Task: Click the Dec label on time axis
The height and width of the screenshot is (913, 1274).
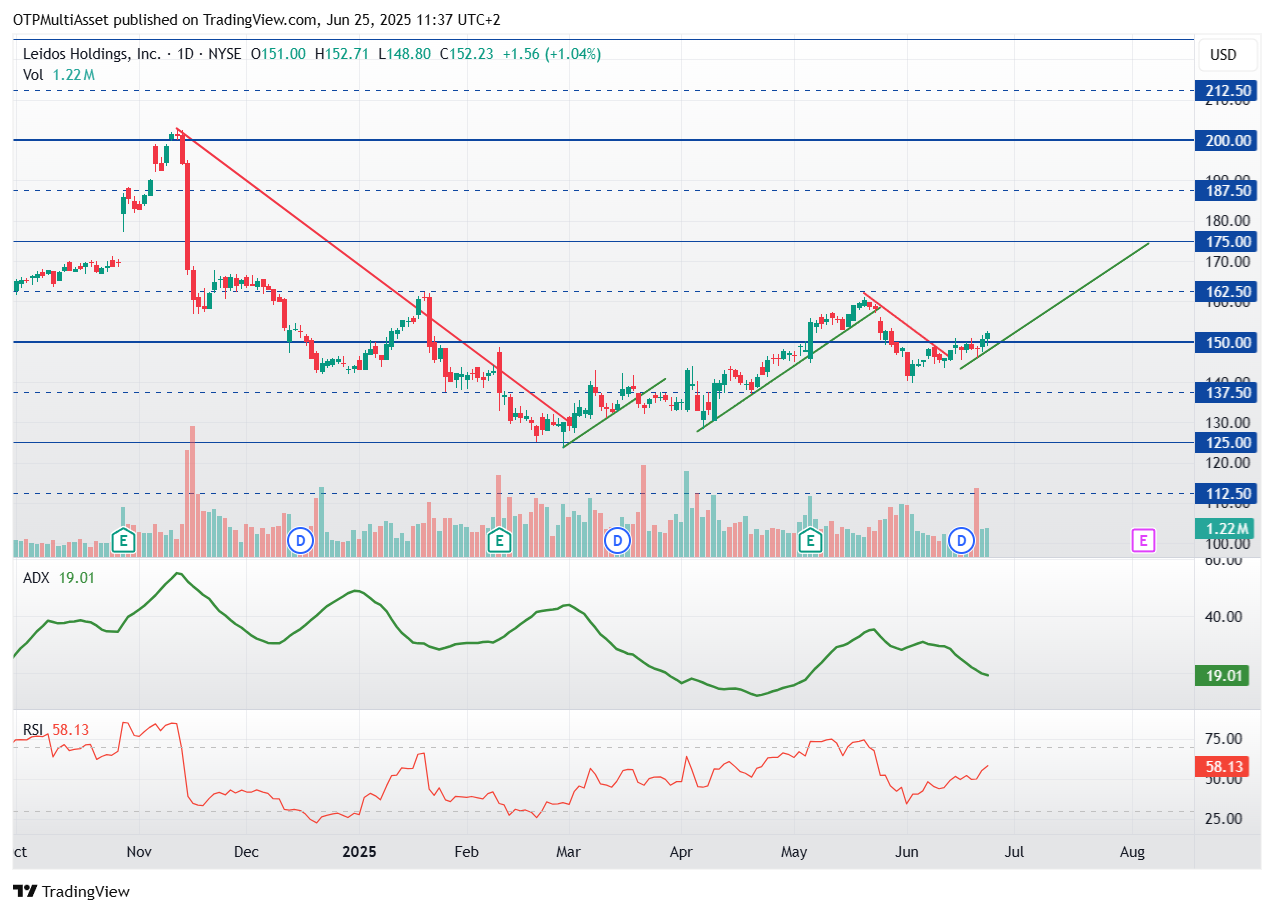Action: pyautogui.click(x=246, y=852)
